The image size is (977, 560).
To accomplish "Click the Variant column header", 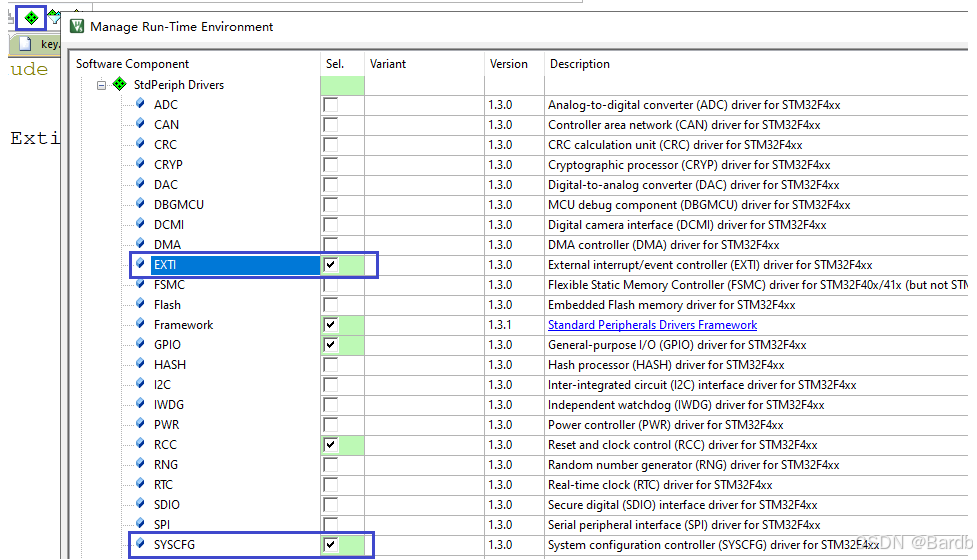I will (388, 64).
